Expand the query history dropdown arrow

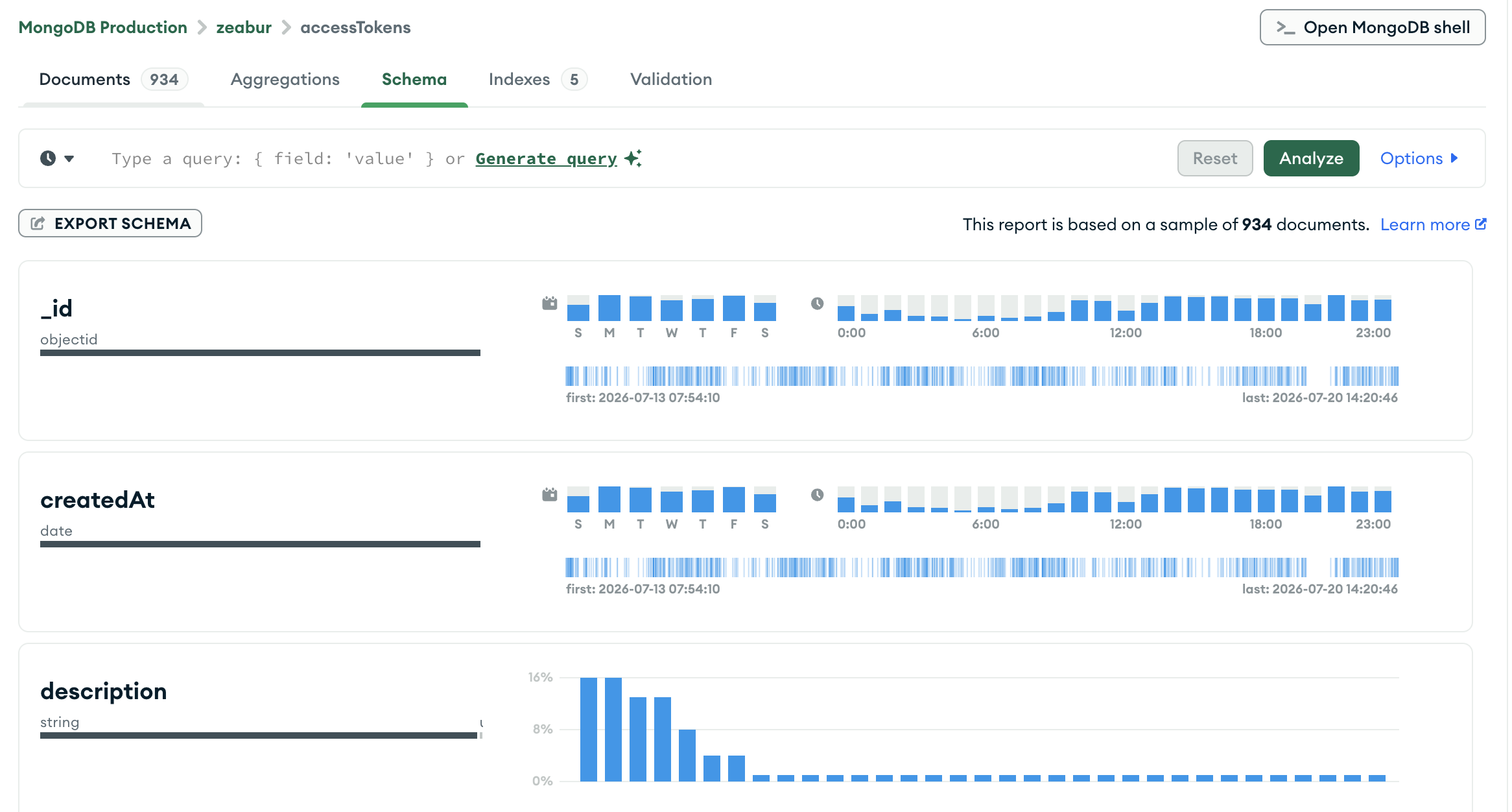[x=69, y=159]
